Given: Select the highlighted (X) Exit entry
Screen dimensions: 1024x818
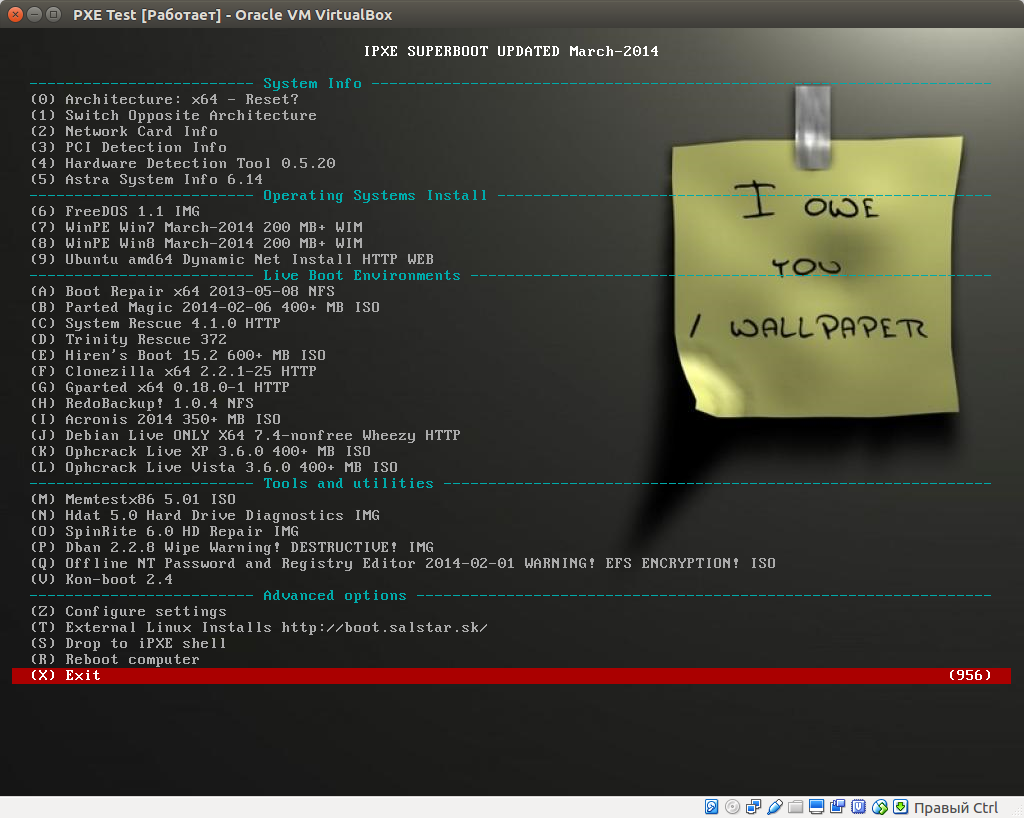Looking at the screenshot, I should coord(511,676).
